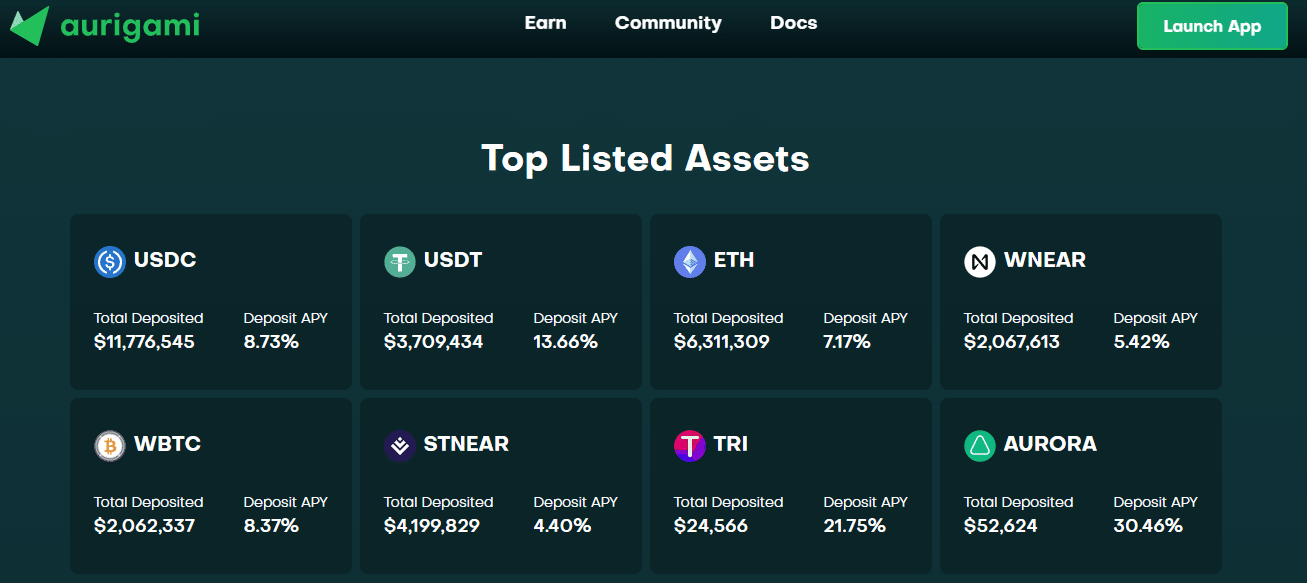This screenshot has width=1307, height=583.
Task: Open the Earn menu item
Action: [x=545, y=23]
